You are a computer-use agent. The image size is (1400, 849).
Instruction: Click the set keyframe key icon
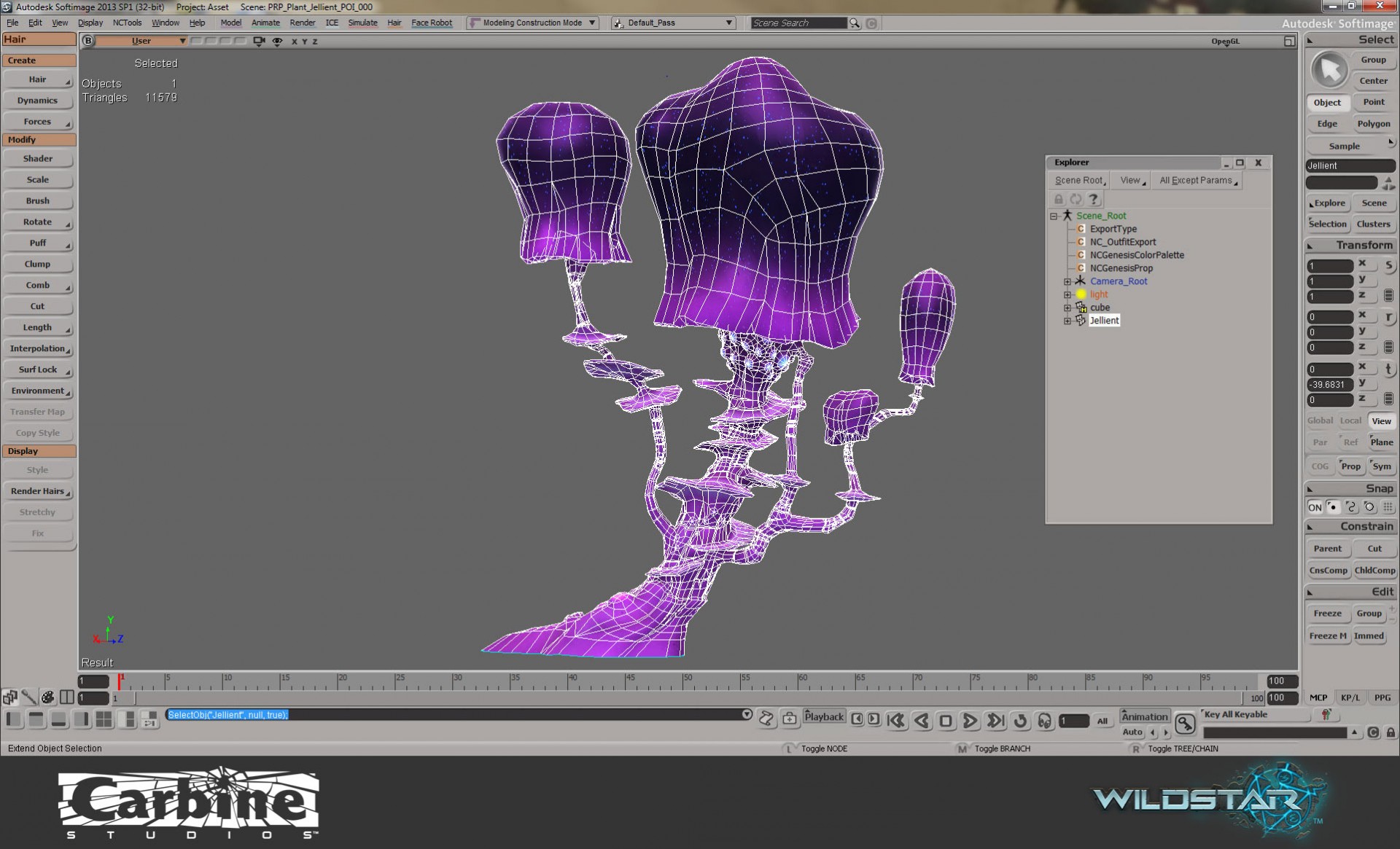(1185, 724)
